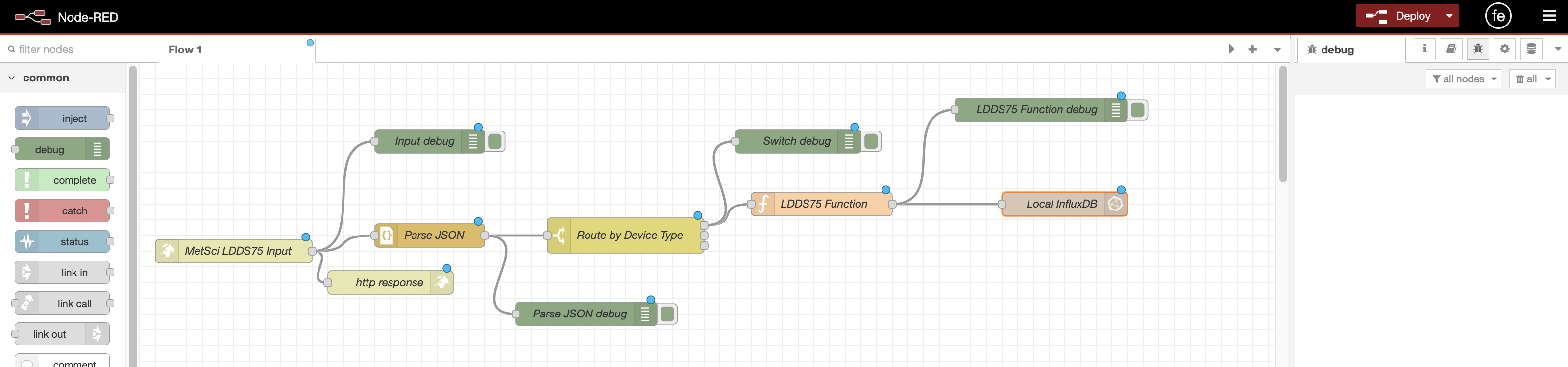1568x367 pixels.
Task: Toggle the Input debug node output button
Action: click(495, 141)
